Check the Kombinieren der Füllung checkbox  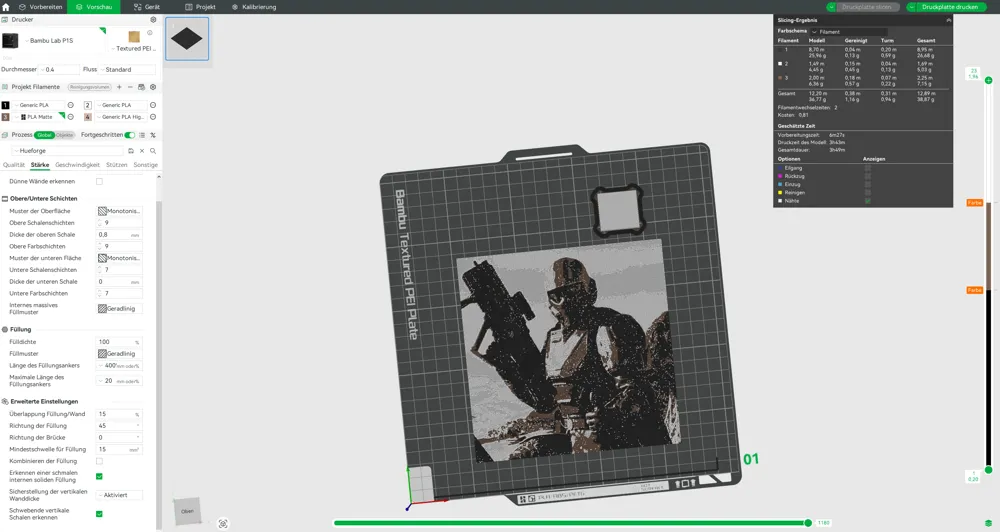[x=99, y=461]
